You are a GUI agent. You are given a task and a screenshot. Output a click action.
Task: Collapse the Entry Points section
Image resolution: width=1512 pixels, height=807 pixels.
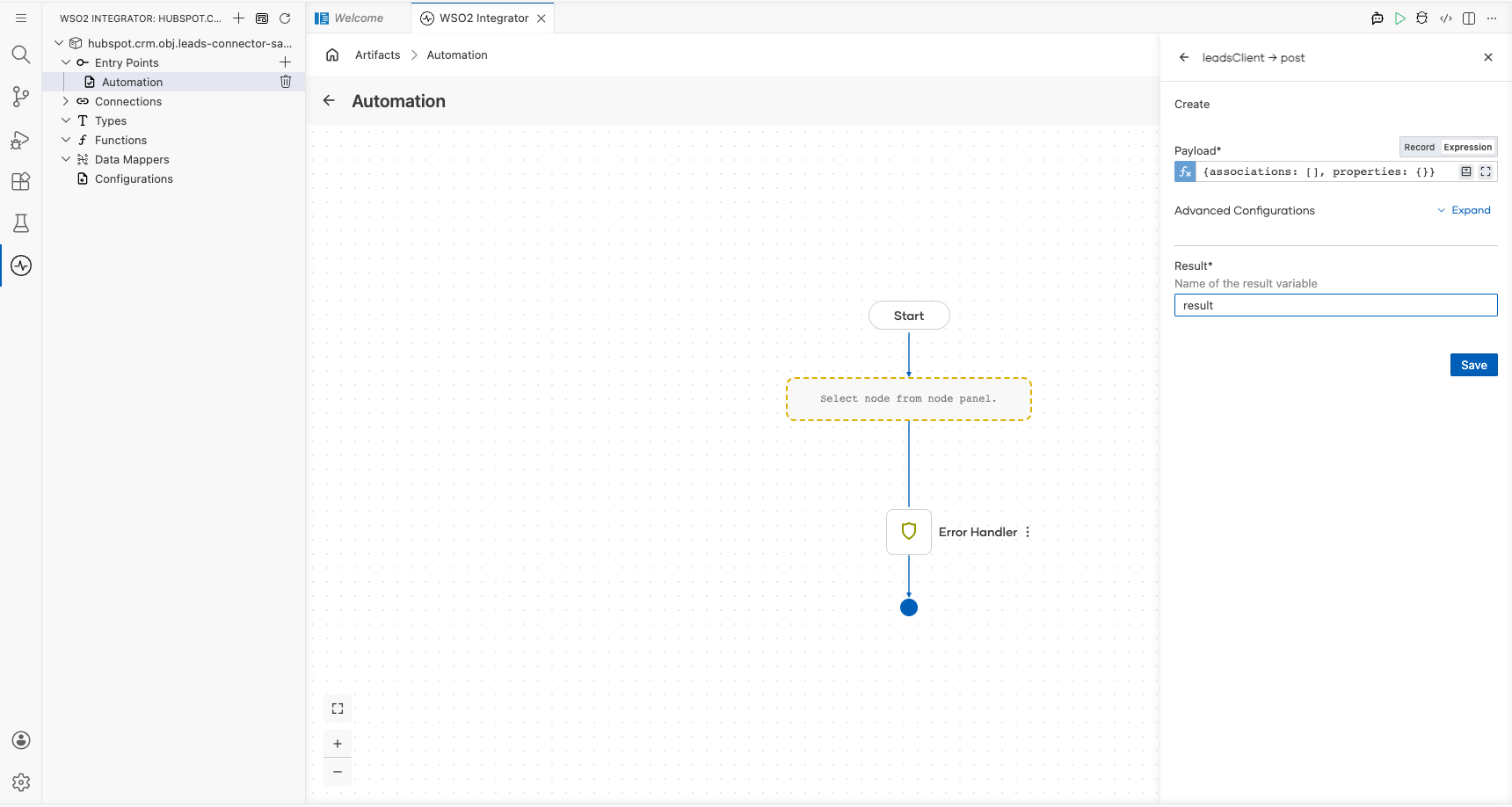coord(66,62)
